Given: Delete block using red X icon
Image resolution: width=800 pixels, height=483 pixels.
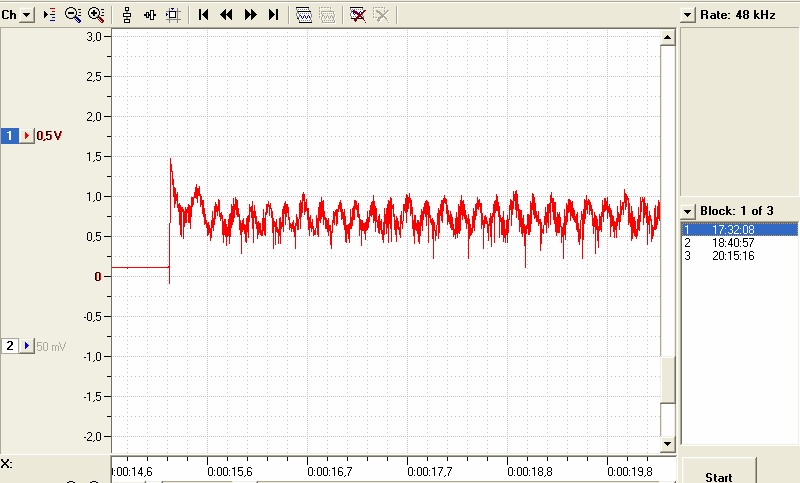Looking at the screenshot, I should point(358,15).
